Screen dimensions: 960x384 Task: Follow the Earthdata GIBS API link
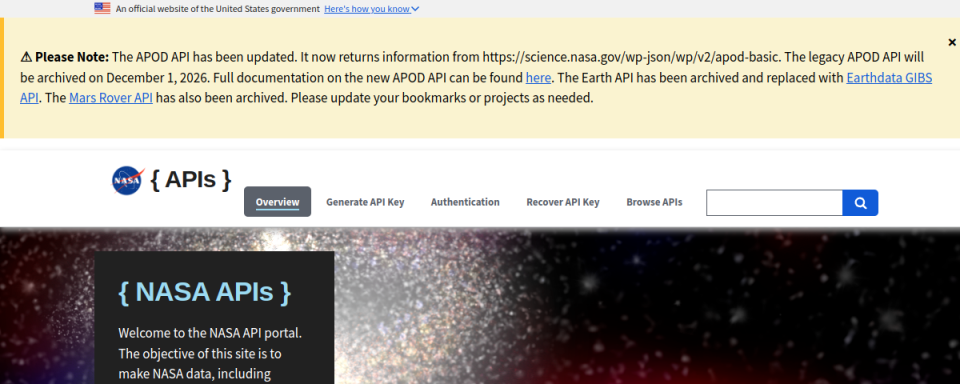pyautogui.click(x=889, y=78)
